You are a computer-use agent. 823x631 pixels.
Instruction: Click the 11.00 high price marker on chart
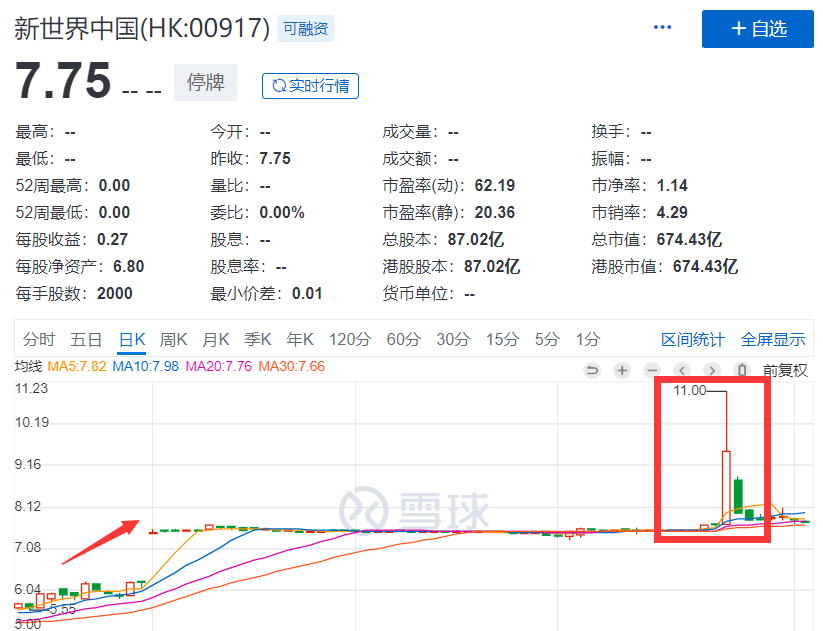click(x=690, y=391)
